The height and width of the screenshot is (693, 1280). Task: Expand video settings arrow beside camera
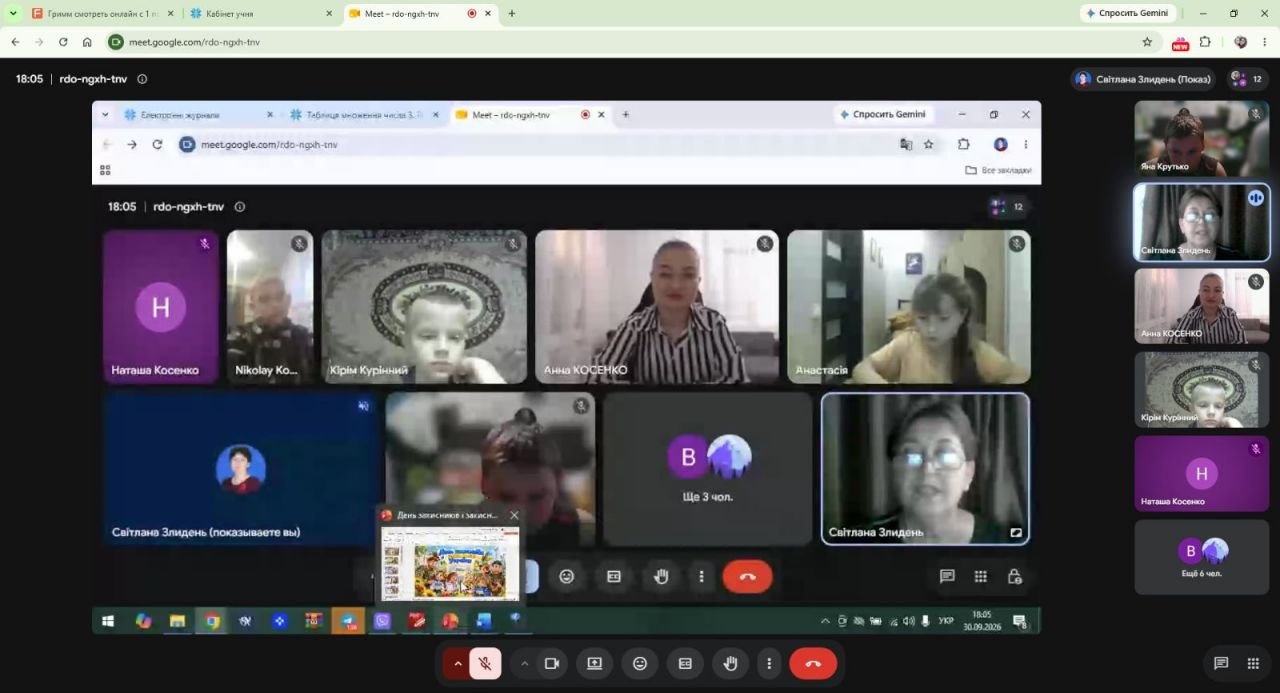(x=524, y=663)
